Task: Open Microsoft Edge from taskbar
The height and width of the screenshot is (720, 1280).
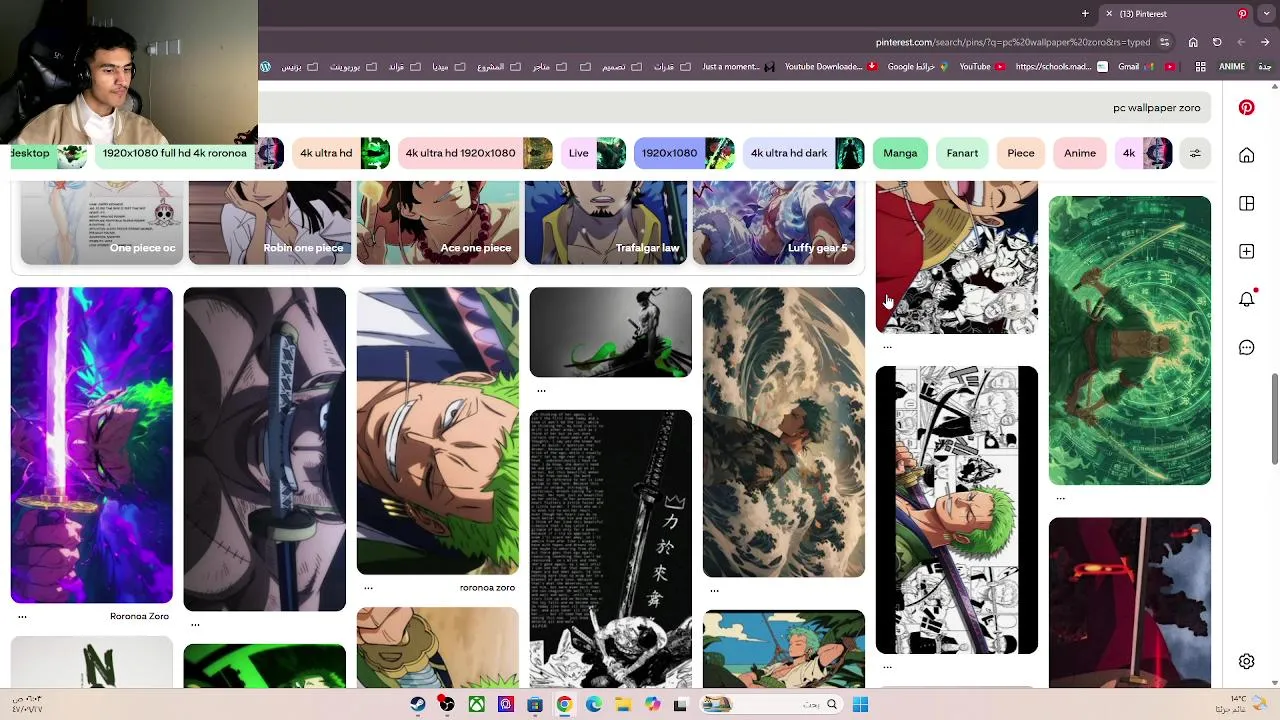Action: (594, 704)
